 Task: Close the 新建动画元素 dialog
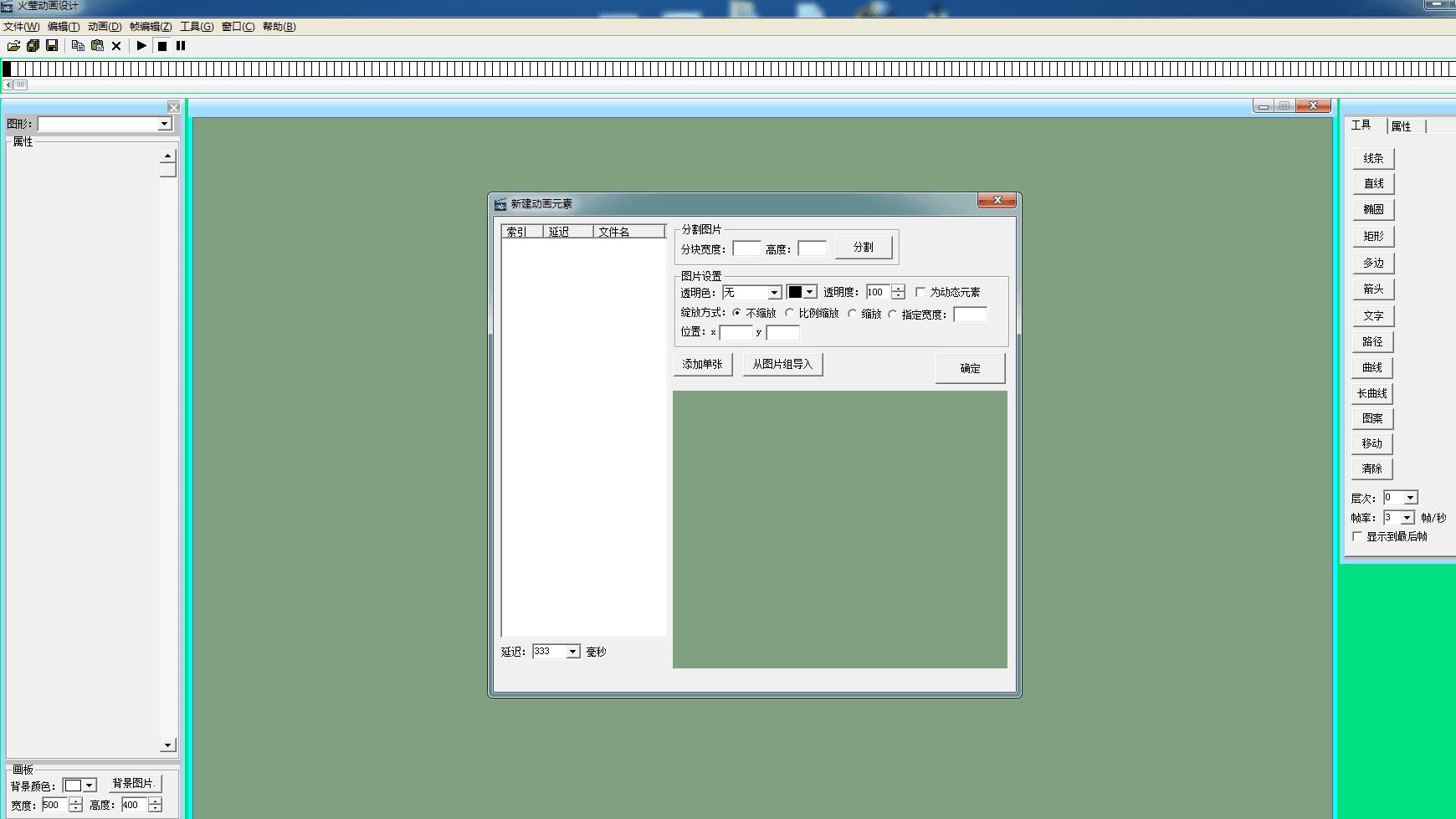[997, 200]
